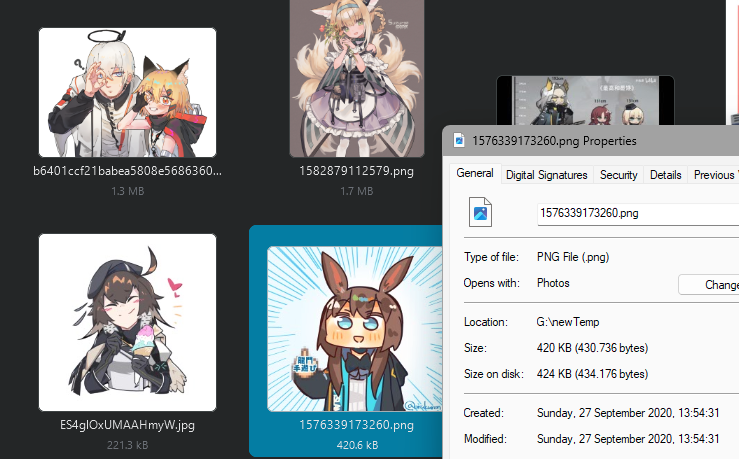Click the PNG file icon in Properties
The image size is (739, 459).
click(480, 212)
